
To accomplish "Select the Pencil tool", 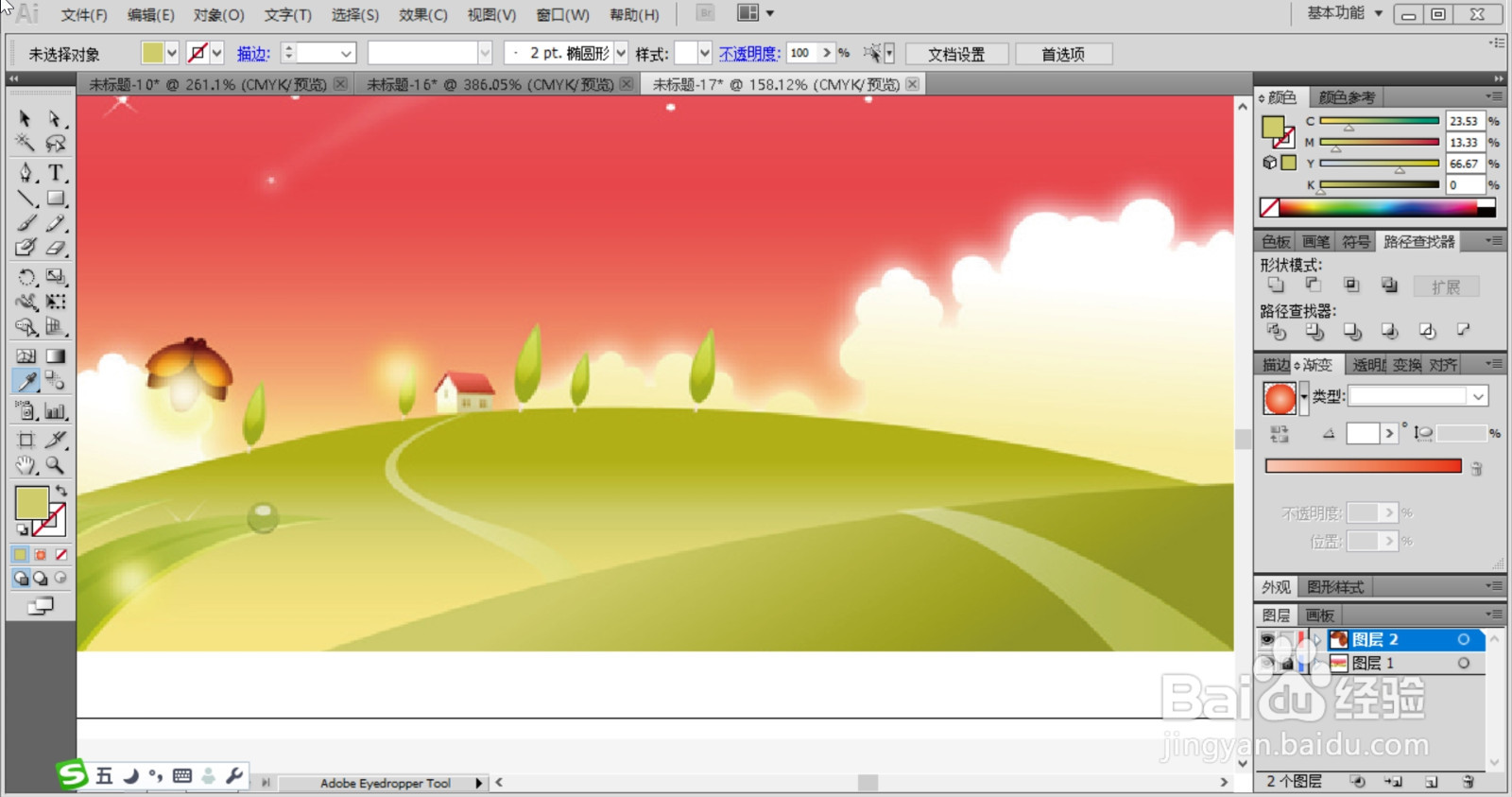I will click(56, 223).
